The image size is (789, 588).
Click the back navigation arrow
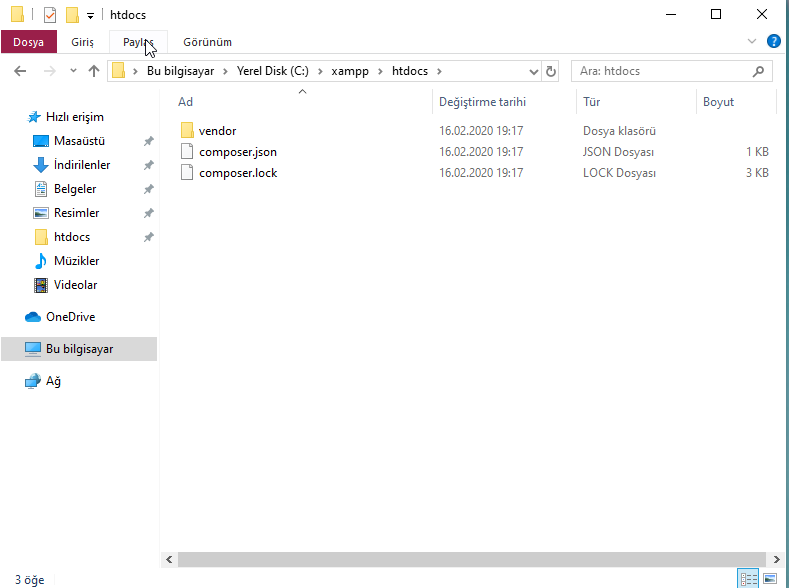20,71
